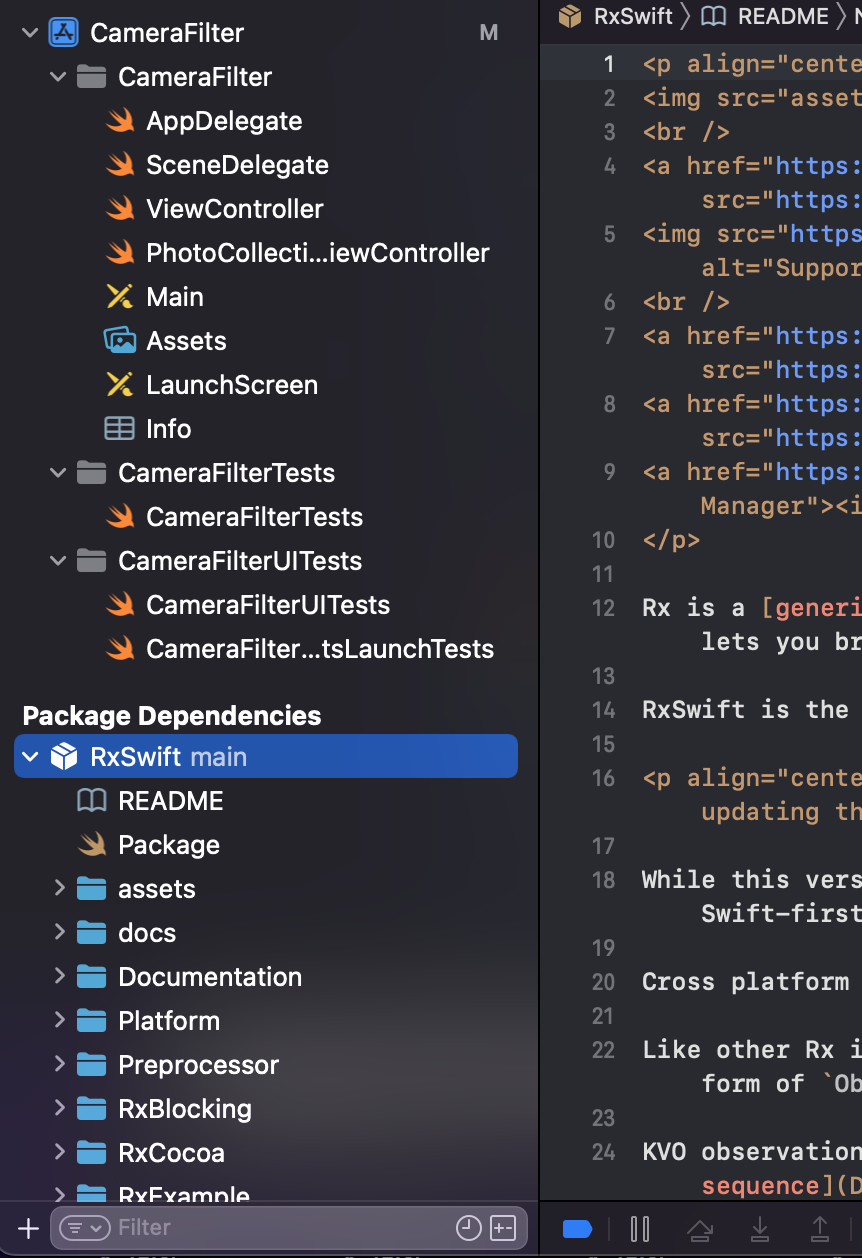Select the RxCocoa folder
Screen dimensions: 862x1258
click(171, 1153)
